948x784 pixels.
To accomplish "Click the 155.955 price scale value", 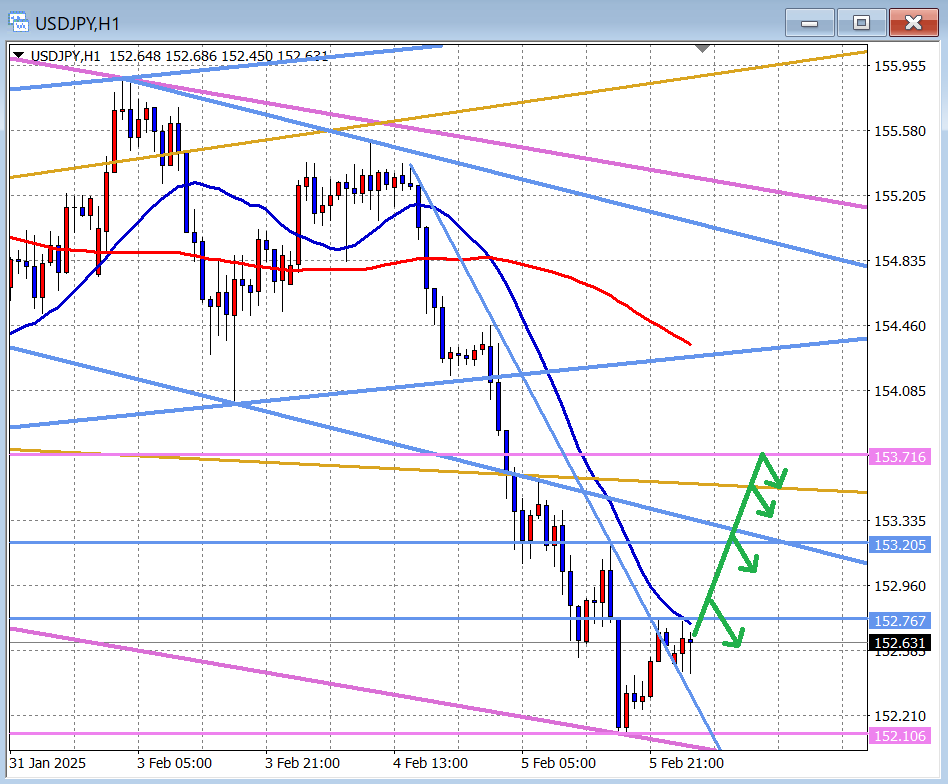I will click(900, 66).
